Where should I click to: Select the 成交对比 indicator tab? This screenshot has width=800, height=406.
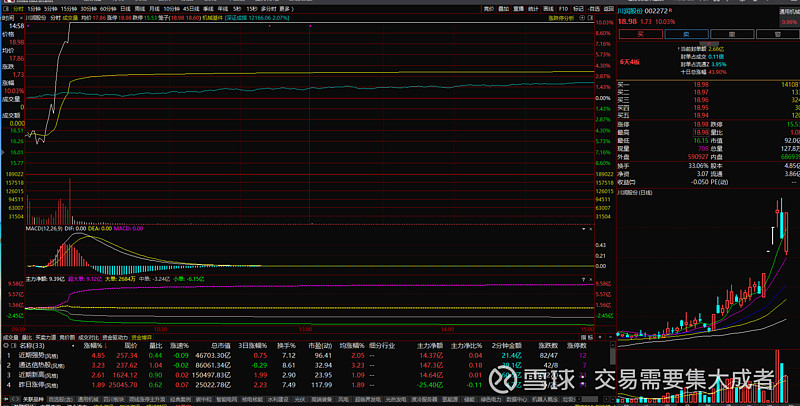pos(88,338)
